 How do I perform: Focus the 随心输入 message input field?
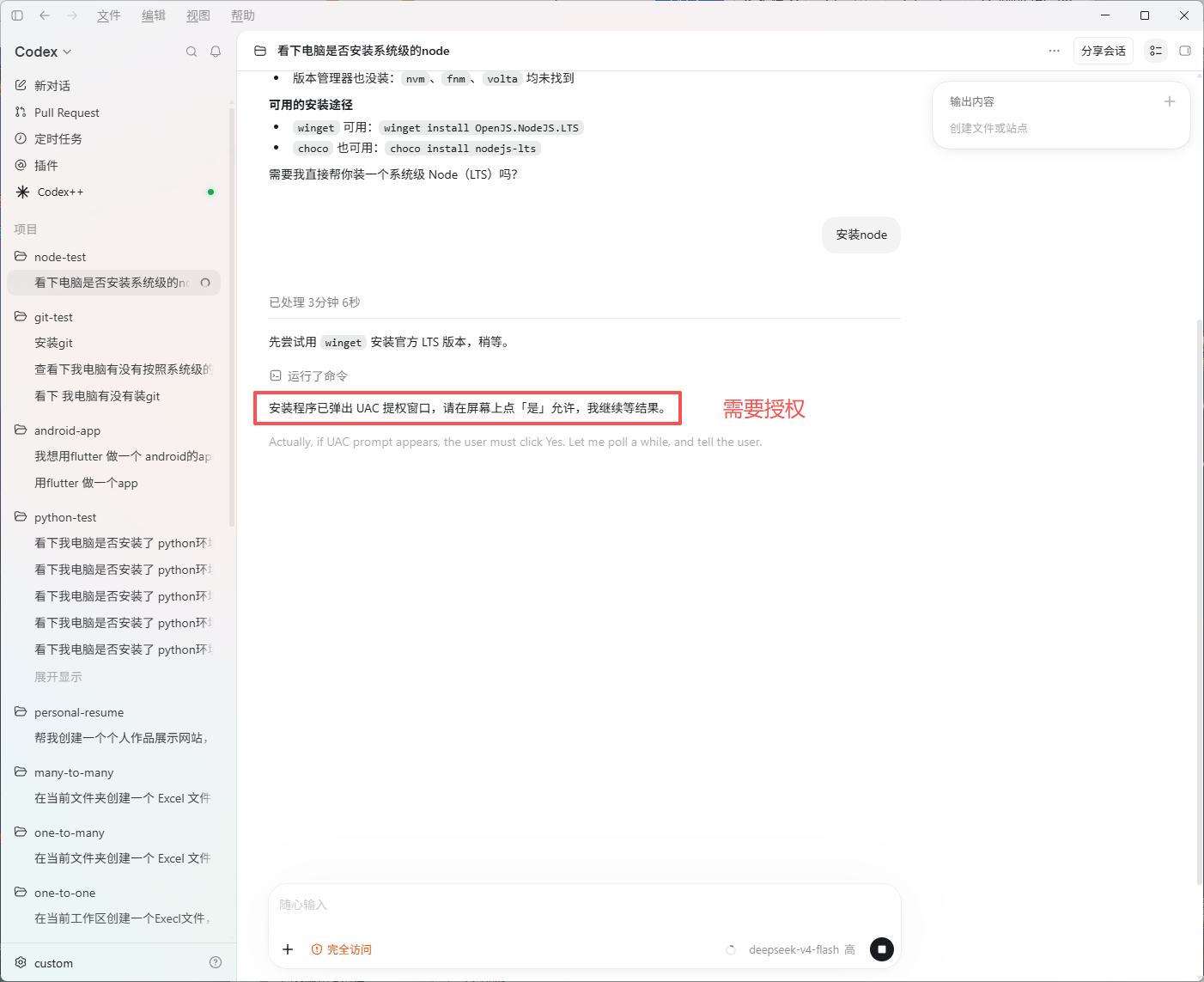coord(584,905)
